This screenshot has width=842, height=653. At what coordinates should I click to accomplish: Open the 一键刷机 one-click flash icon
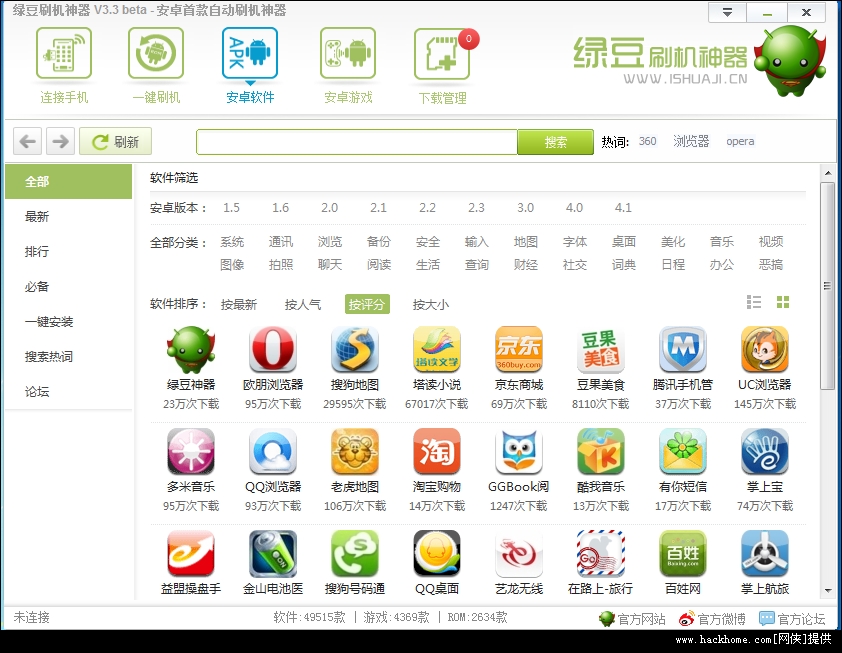156,53
